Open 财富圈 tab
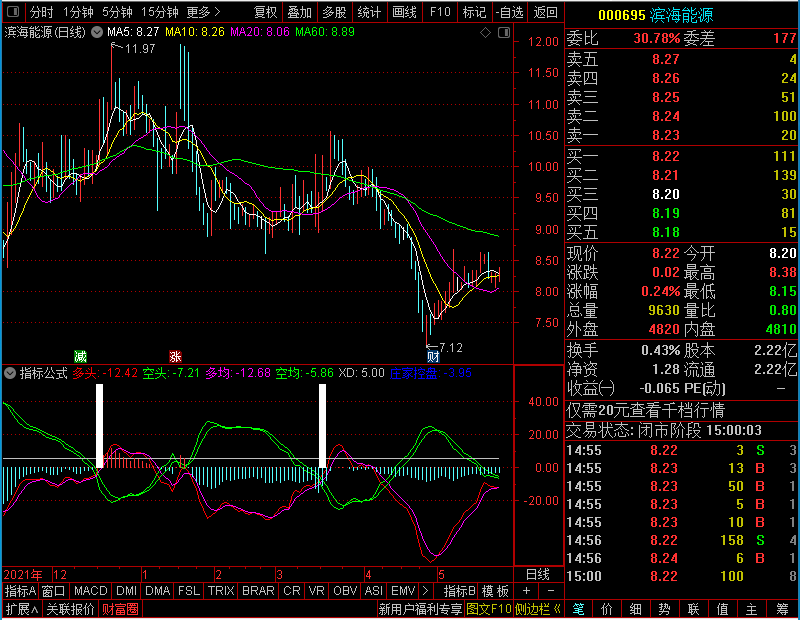The image size is (800, 620). [120, 609]
